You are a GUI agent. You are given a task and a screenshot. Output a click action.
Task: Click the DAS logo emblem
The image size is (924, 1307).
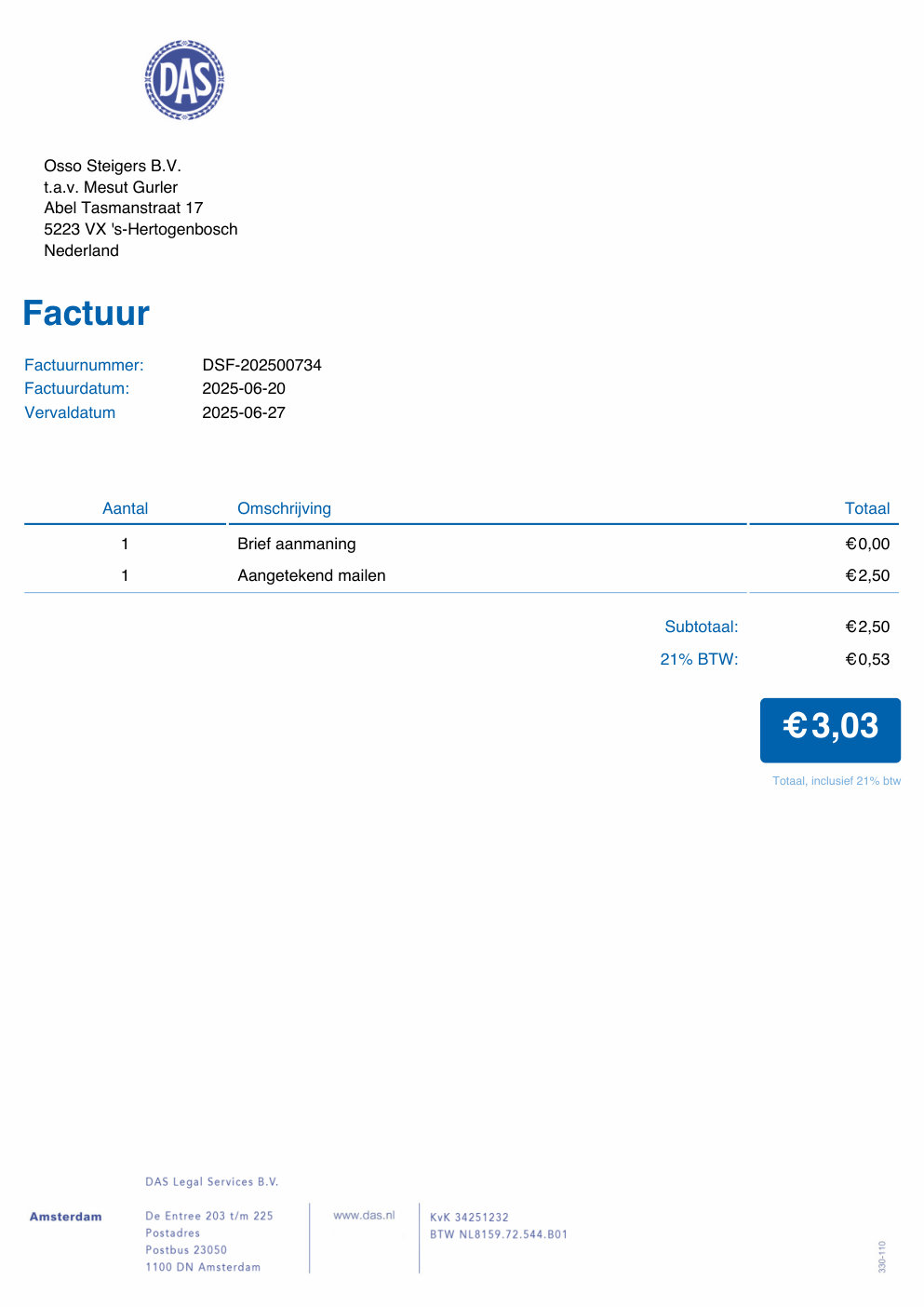tap(184, 80)
